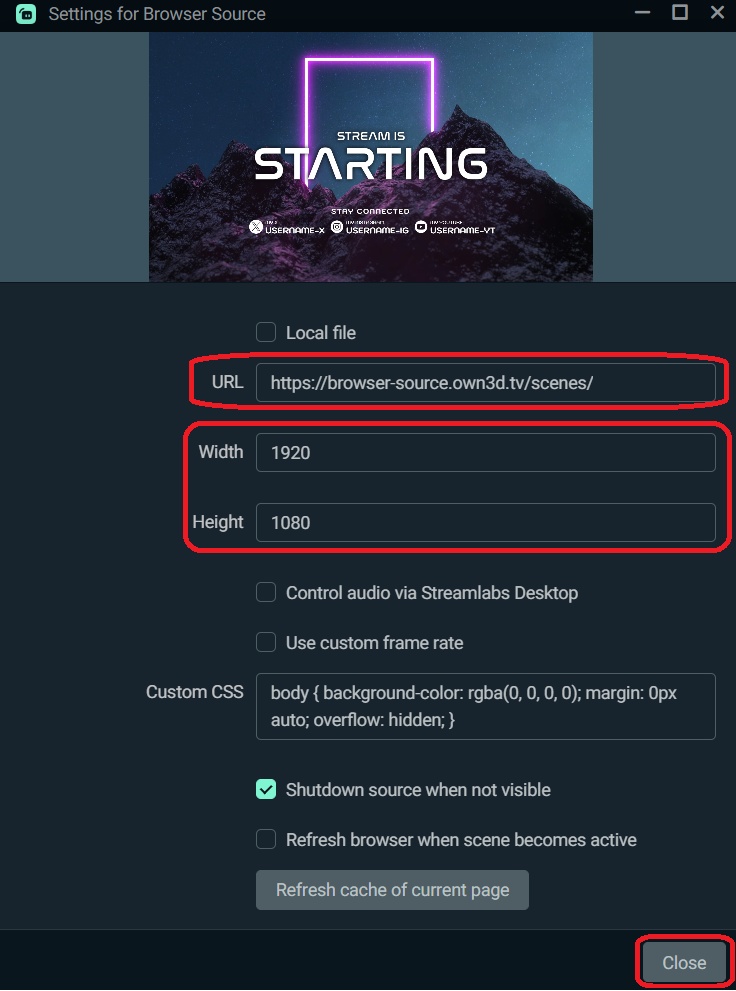
Task: Click inside the Custom CSS text box
Action: tap(485, 706)
